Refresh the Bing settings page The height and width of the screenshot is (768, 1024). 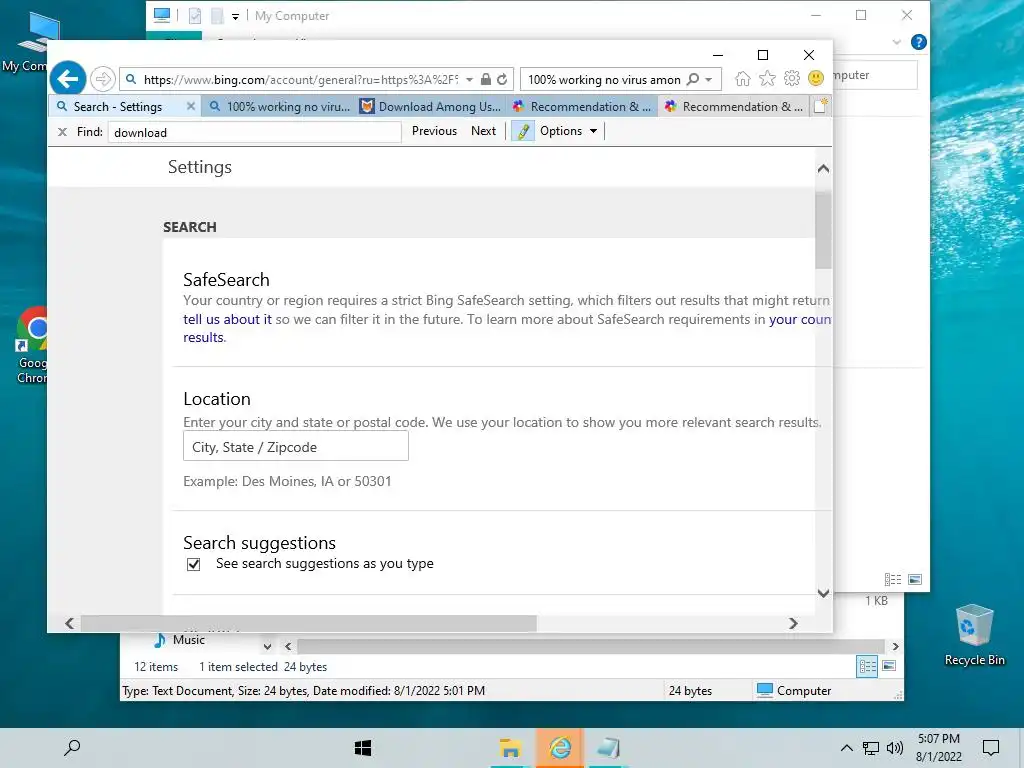502,80
